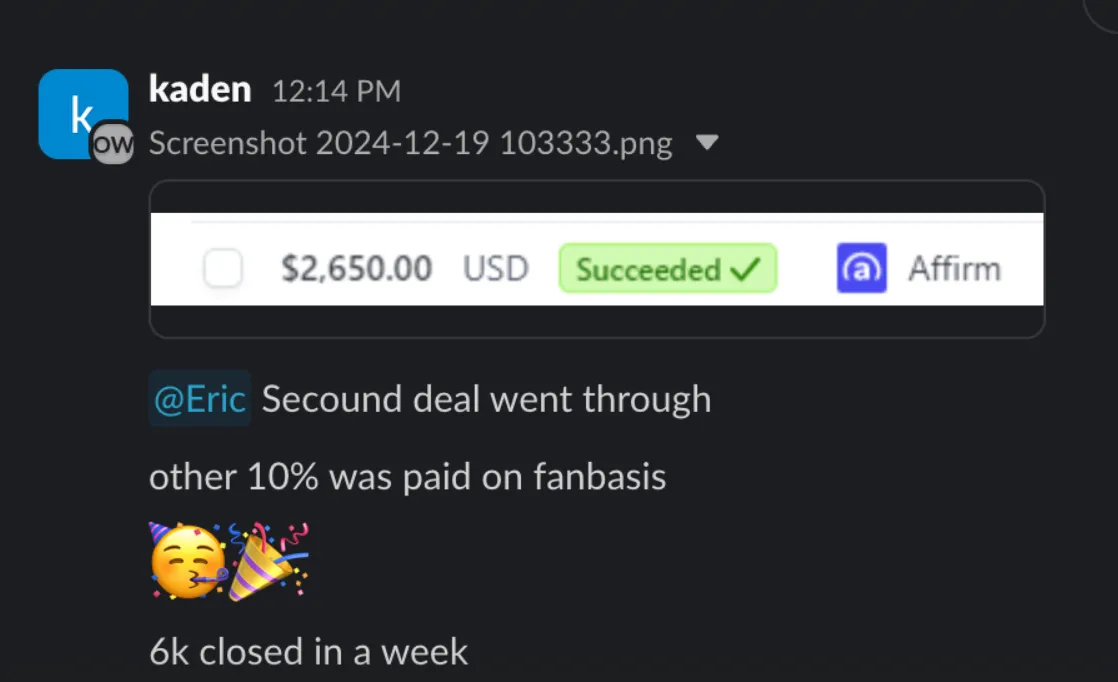1118x682 pixels.
Task: Click the 'other 10% was paid on fanbasis' message
Action: (x=408, y=477)
